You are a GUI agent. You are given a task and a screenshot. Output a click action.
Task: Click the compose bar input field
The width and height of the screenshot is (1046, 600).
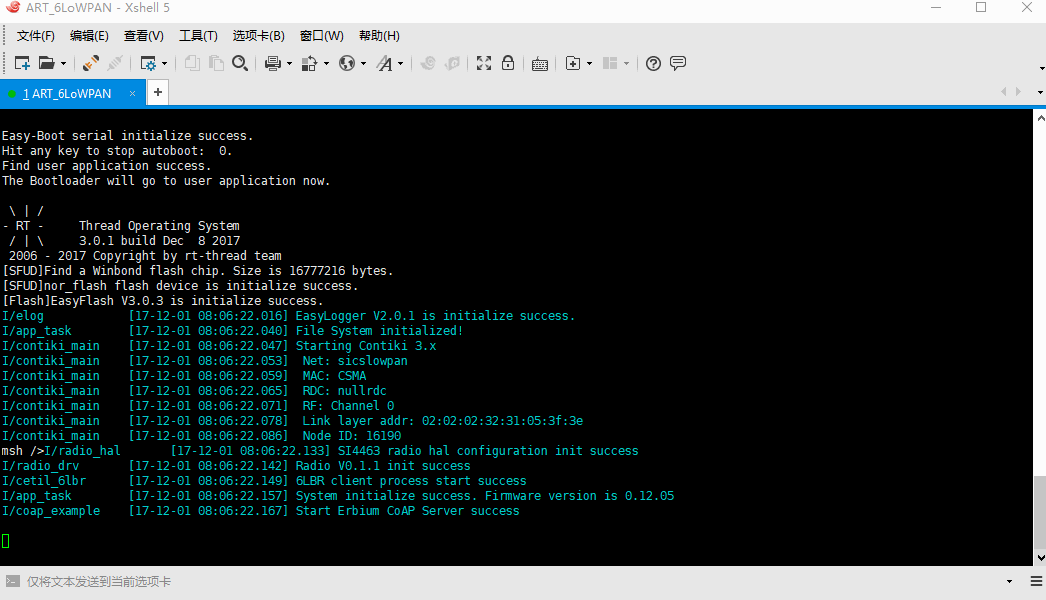tap(514, 582)
